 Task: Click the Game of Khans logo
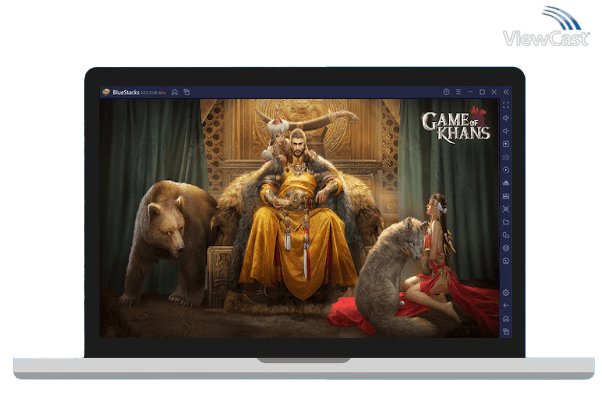[x=456, y=124]
